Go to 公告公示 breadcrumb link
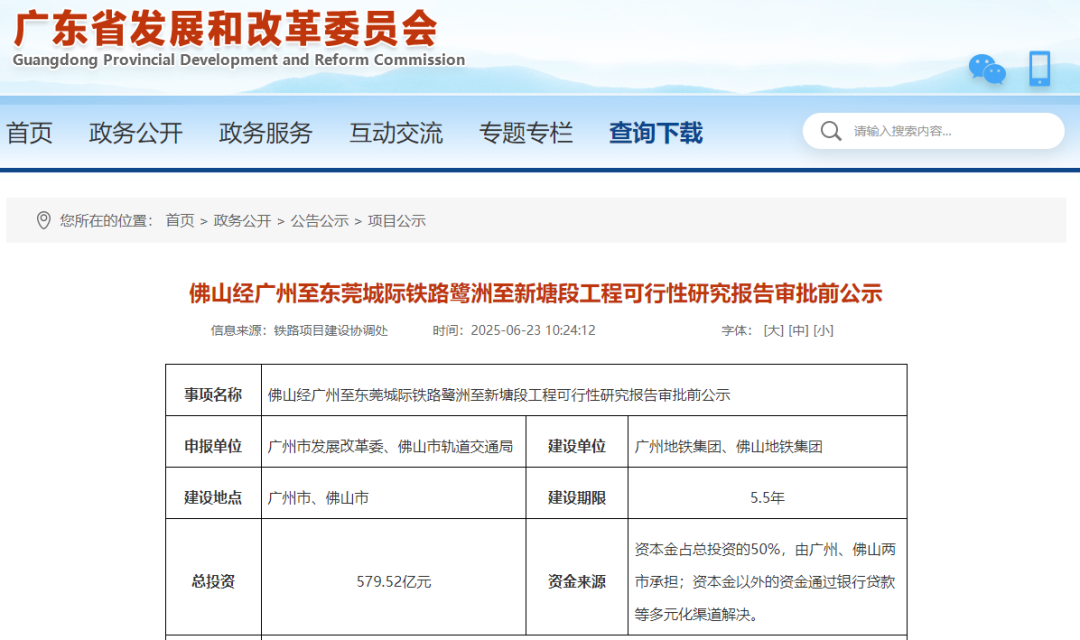1080x640 pixels. [x=320, y=220]
